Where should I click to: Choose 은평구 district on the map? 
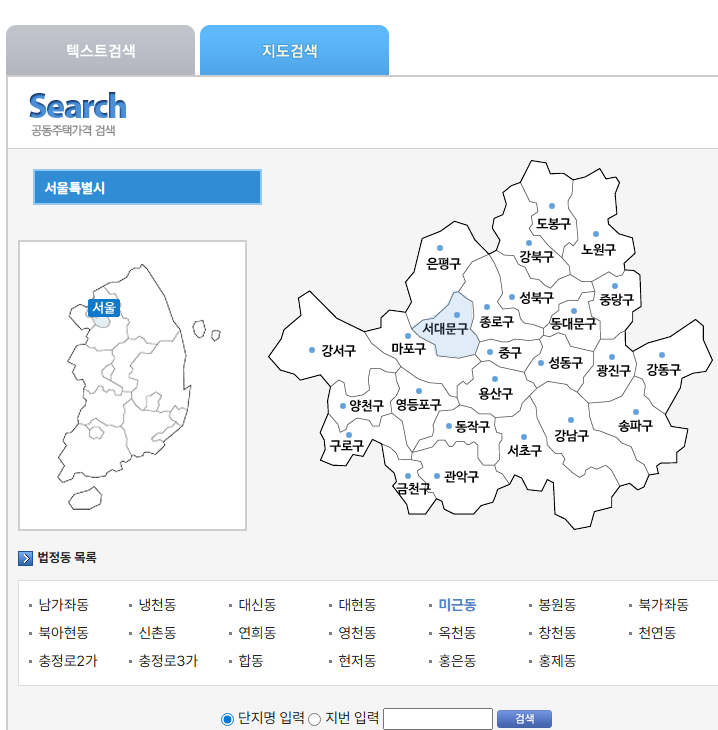point(443,264)
